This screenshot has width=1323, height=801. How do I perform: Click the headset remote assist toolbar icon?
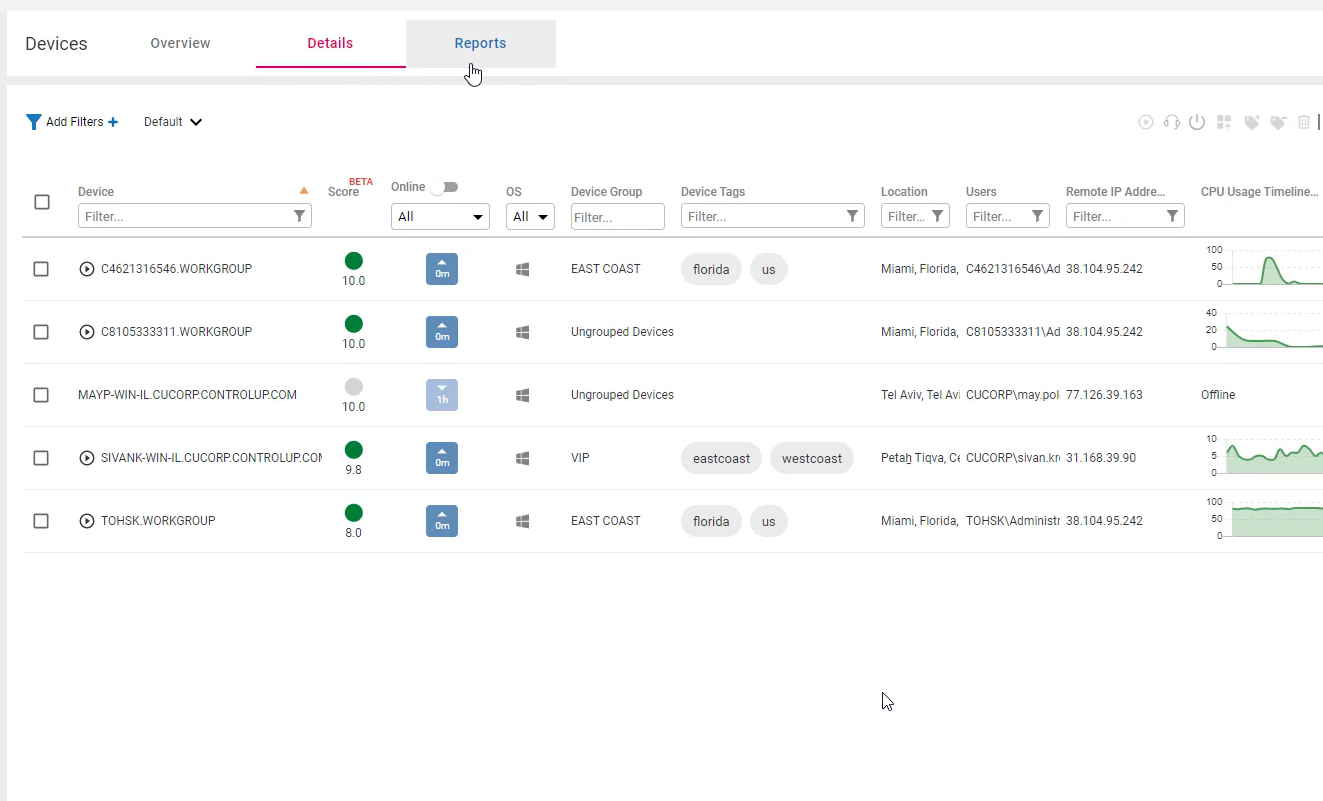pos(1172,122)
